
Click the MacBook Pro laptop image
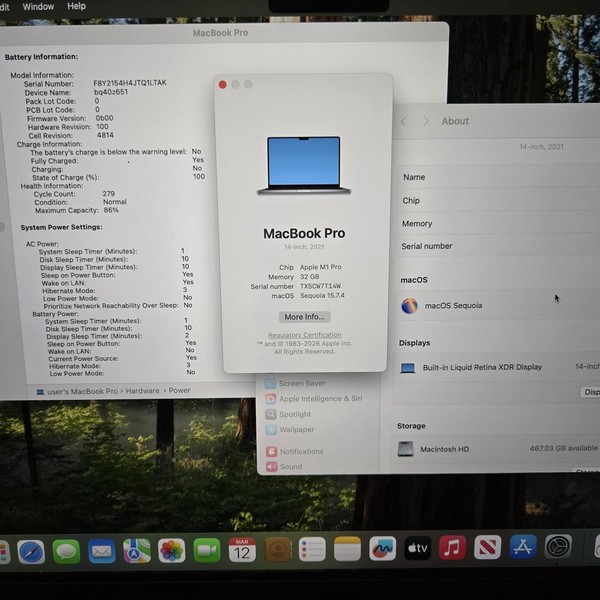point(304,165)
